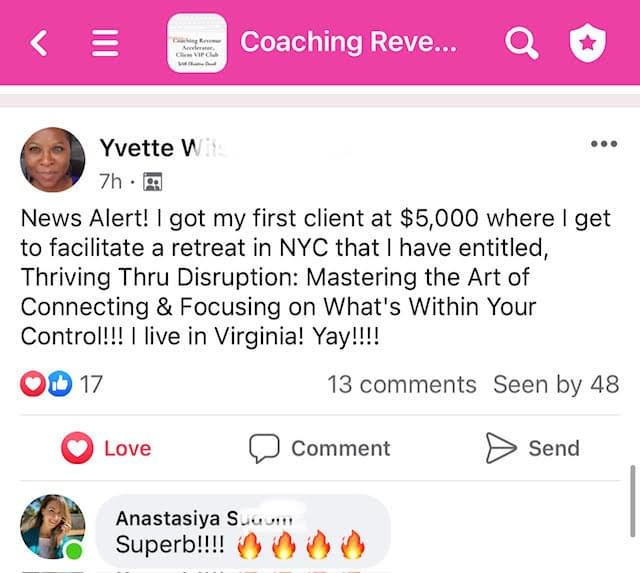Open the Coaching Revenue group logo thumbnail
Viewport: 640px width, 573px height.
click(197, 43)
